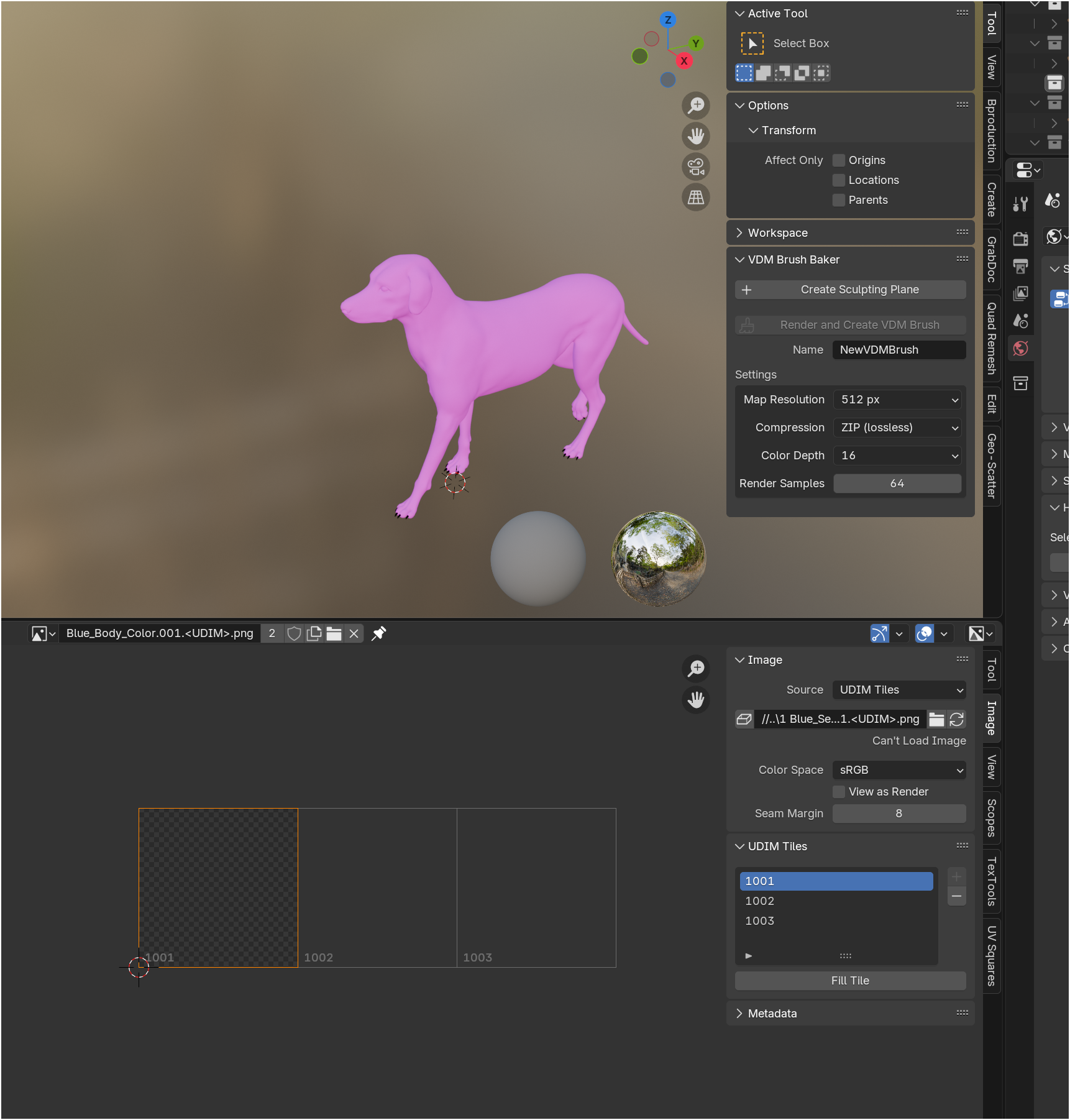The image size is (1070, 1120).
Task: Open the Render properties tab icon
Action: (x=1020, y=239)
